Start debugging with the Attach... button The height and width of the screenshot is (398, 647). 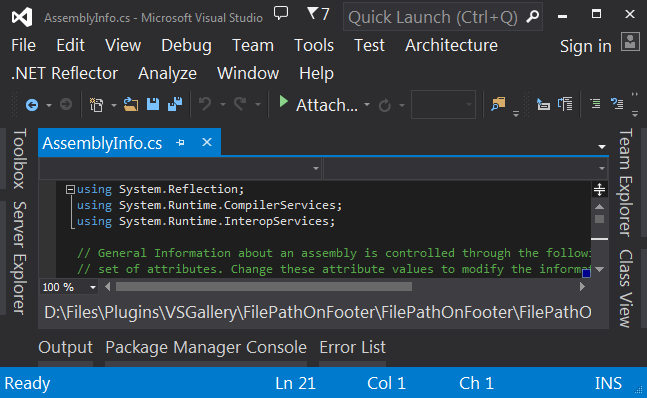pyautogui.click(x=318, y=105)
